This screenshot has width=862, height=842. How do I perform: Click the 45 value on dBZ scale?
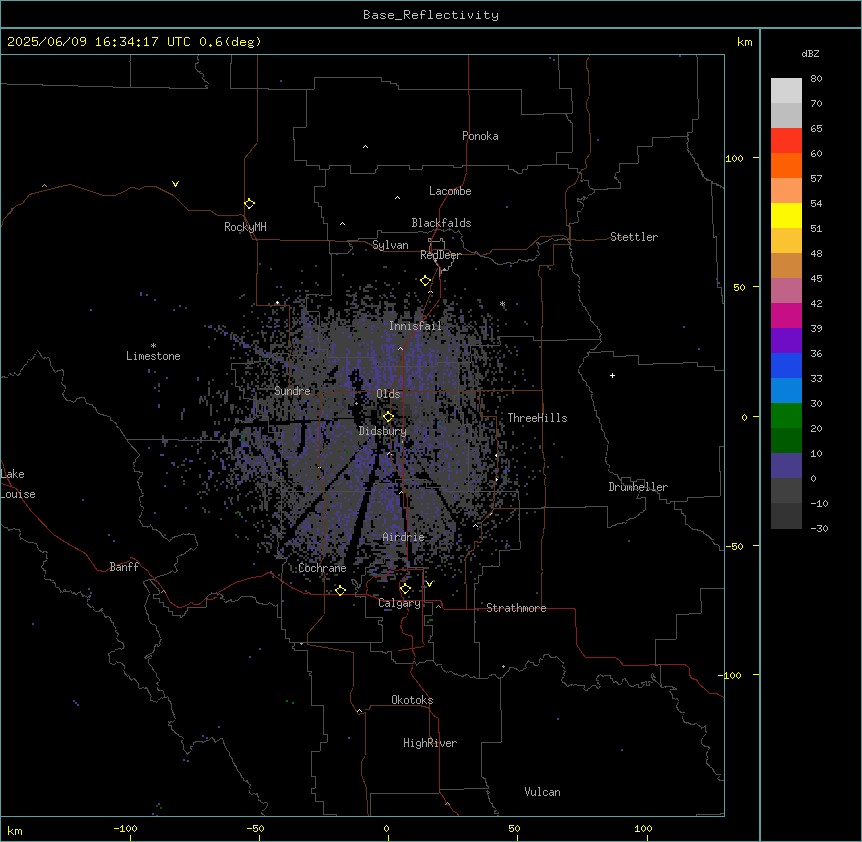[816, 278]
